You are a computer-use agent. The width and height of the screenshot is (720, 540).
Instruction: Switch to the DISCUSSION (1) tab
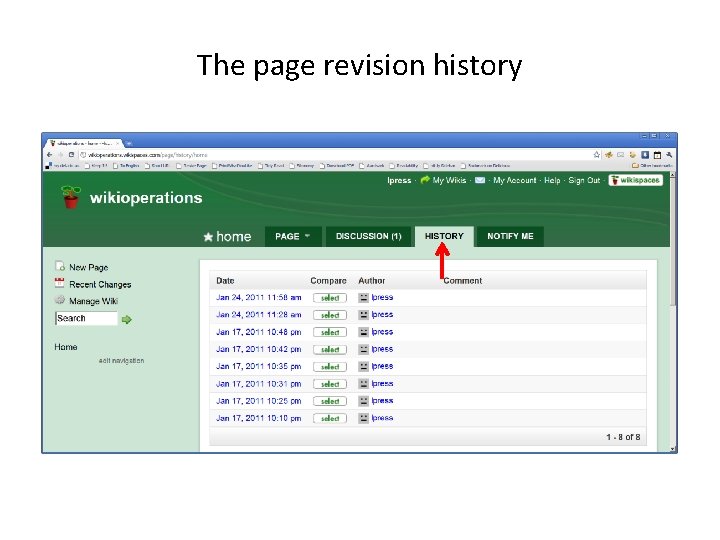point(369,236)
